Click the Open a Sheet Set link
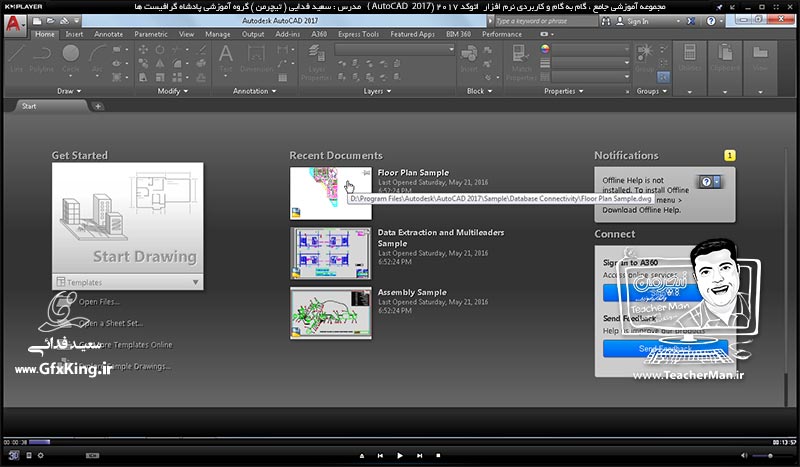The image size is (800, 467). tap(111, 323)
